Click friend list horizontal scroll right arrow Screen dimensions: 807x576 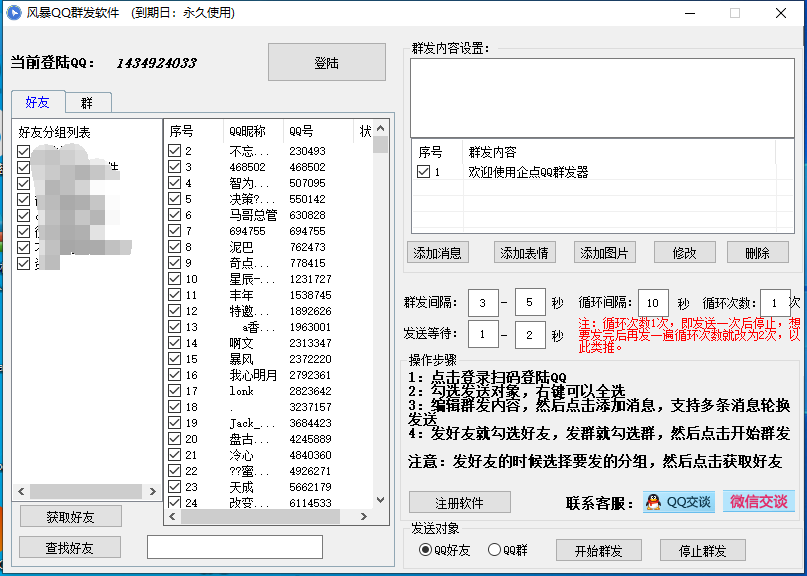pyautogui.click(x=364, y=516)
